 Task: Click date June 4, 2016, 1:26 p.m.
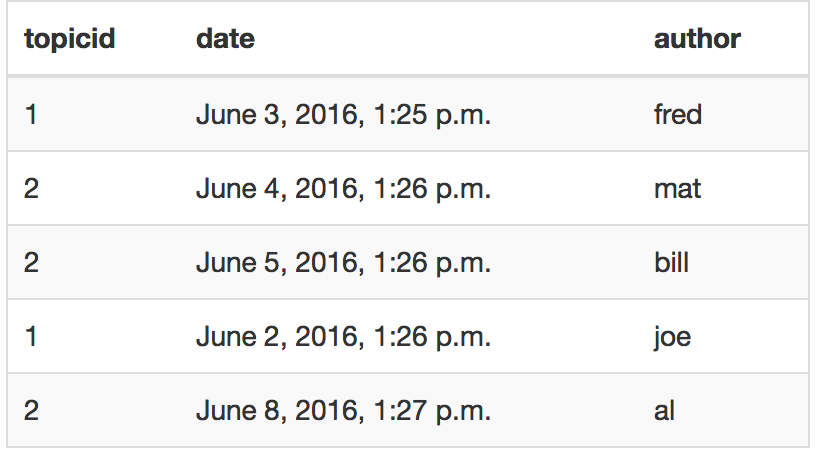point(343,188)
